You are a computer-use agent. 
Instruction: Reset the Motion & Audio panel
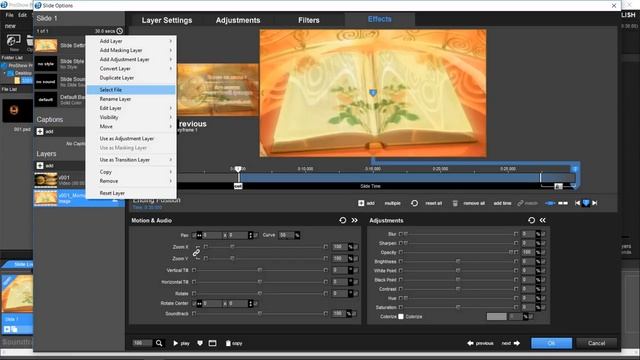(343, 220)
